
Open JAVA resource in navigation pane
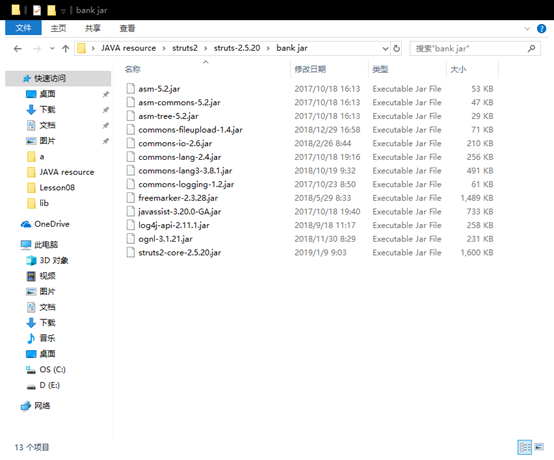click(66, 172)
